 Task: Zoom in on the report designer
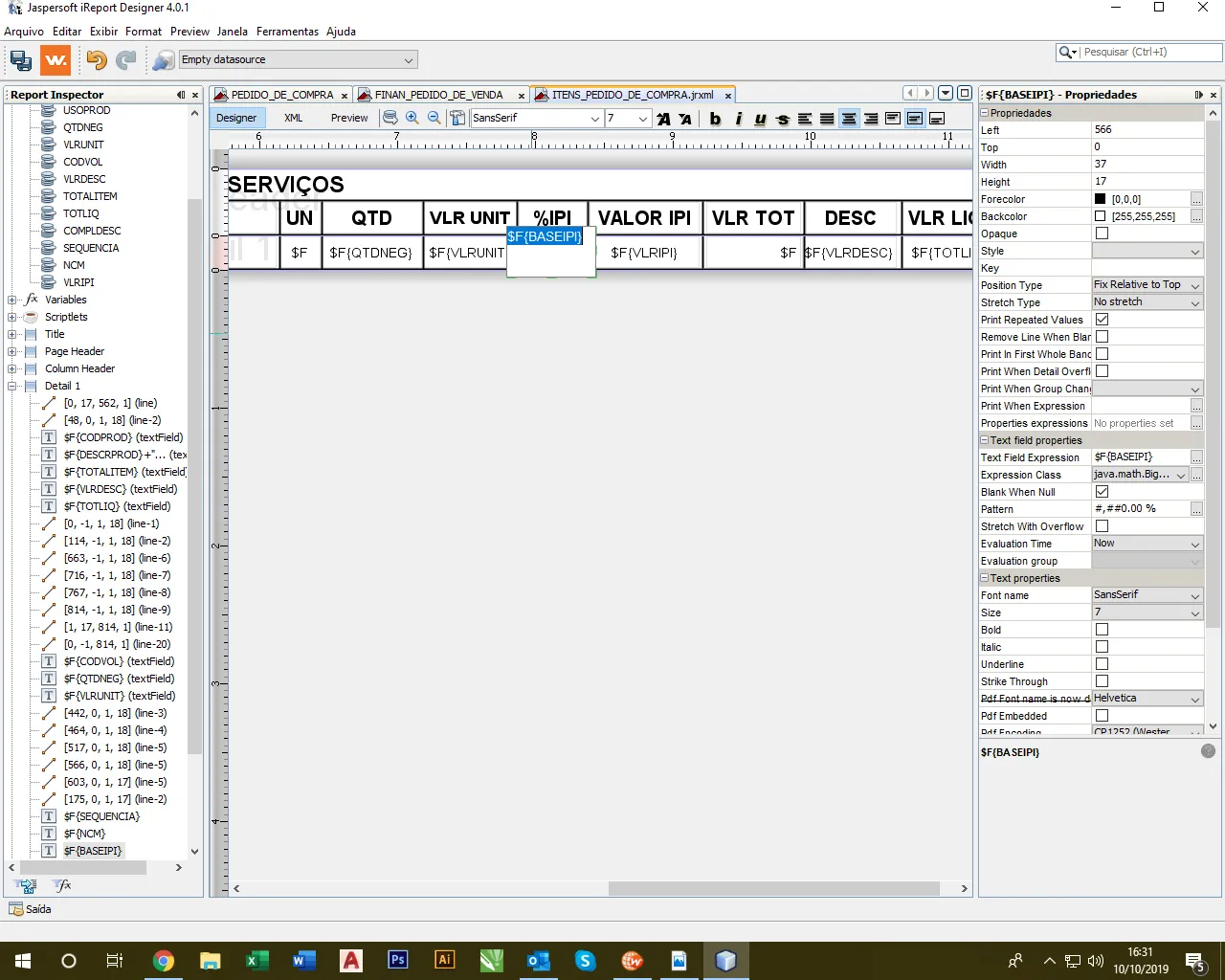[x=412, y=118]
